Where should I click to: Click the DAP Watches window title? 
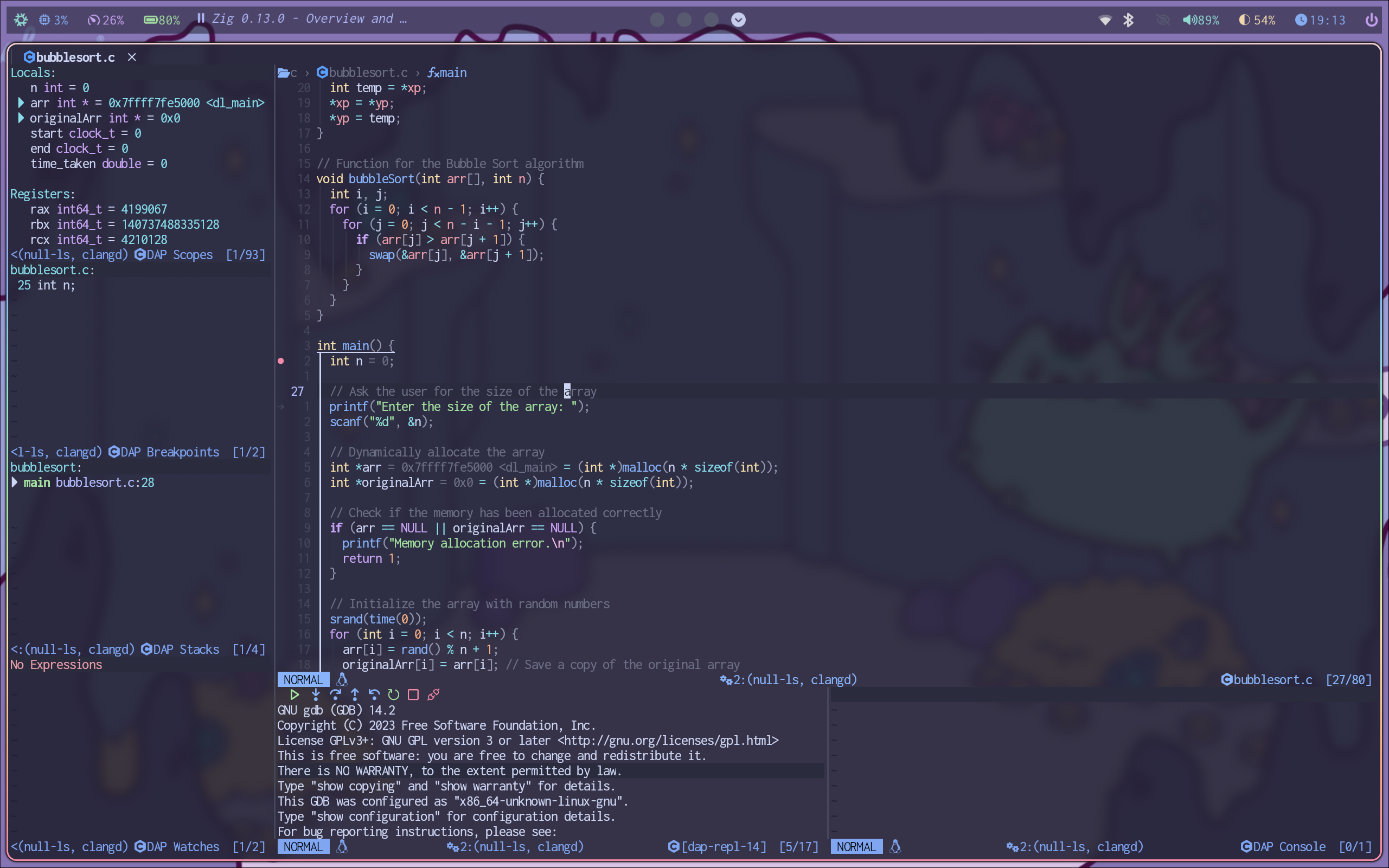(183, 847)
